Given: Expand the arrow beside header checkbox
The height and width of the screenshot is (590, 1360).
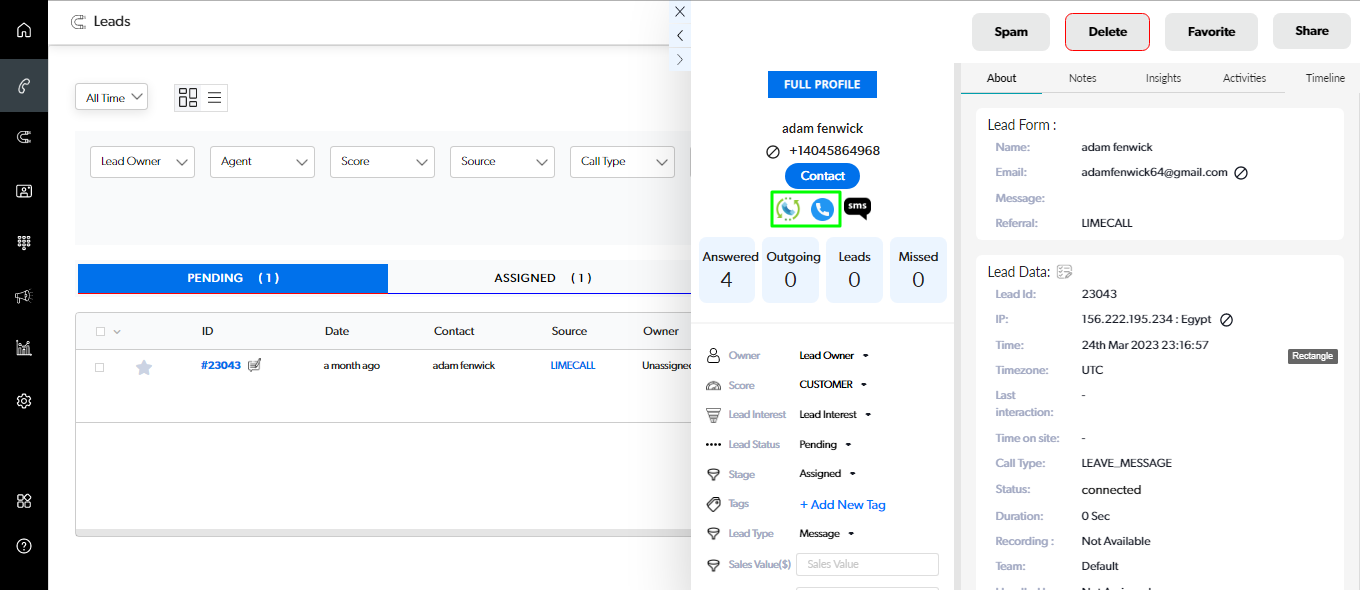Looking at the screenshot, I should pyautogui.click(x=117, y=332).
